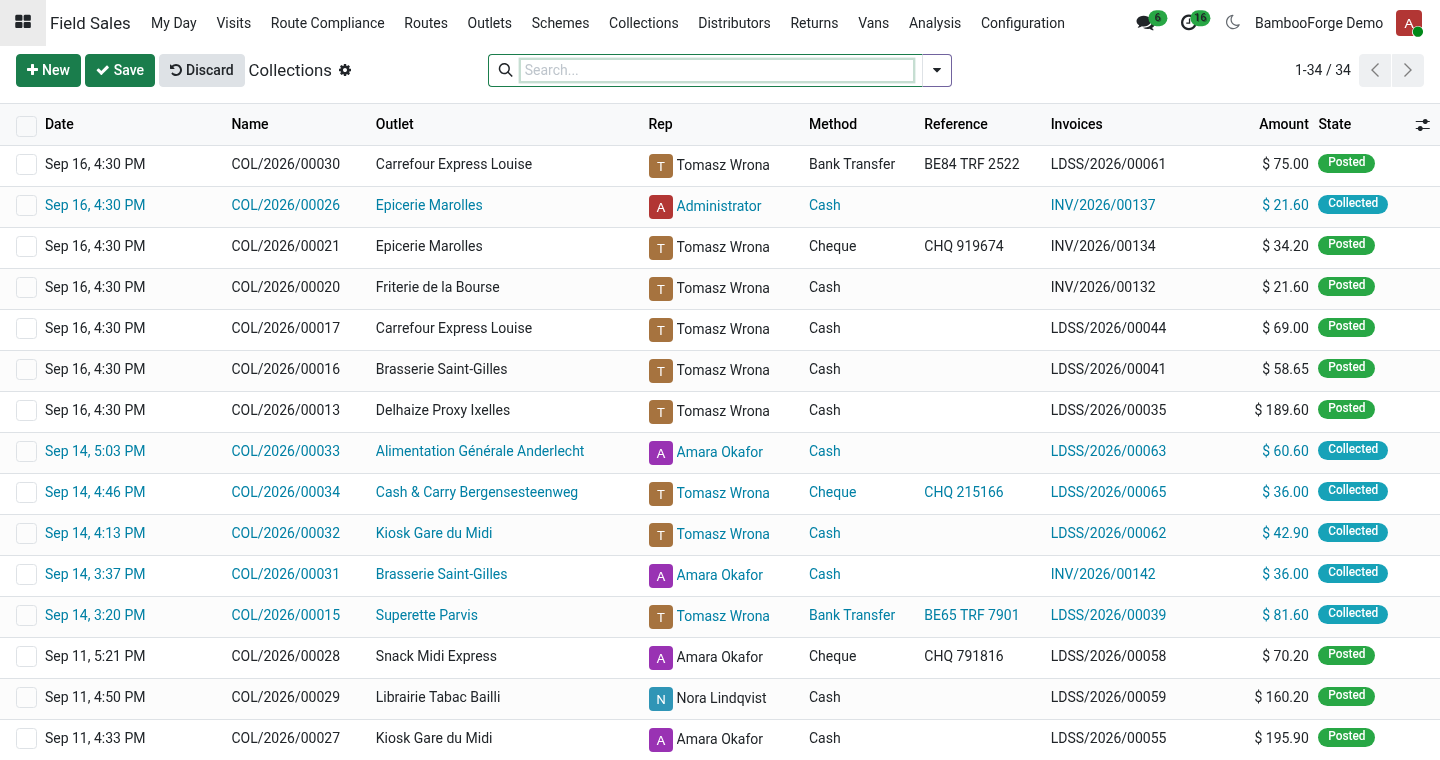Click the Discard button

coord(202,70)
